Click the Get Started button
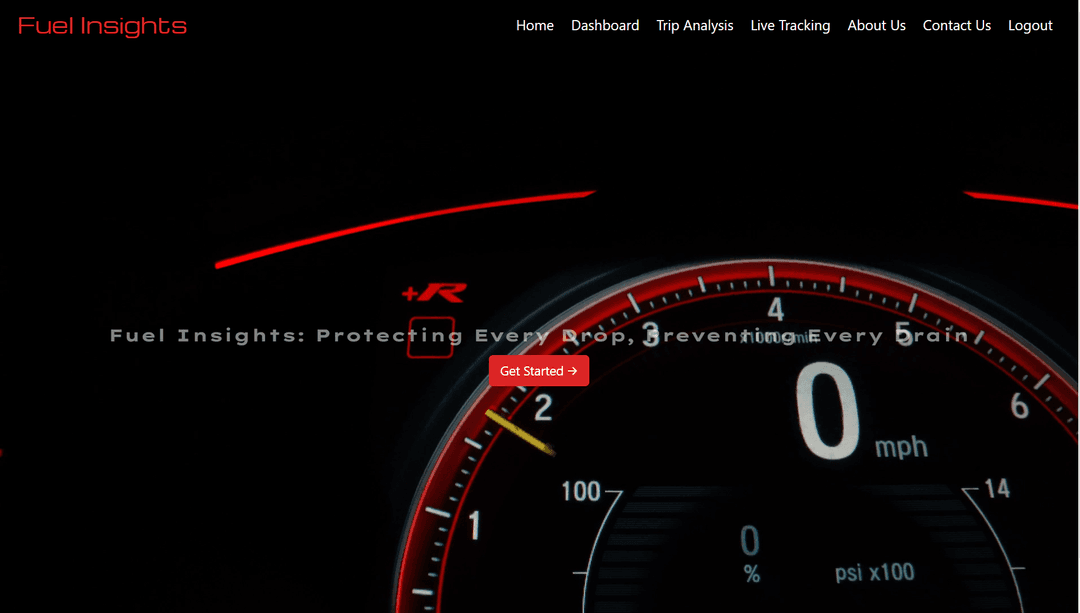The image size is (1080, 613). click(539, 371)
